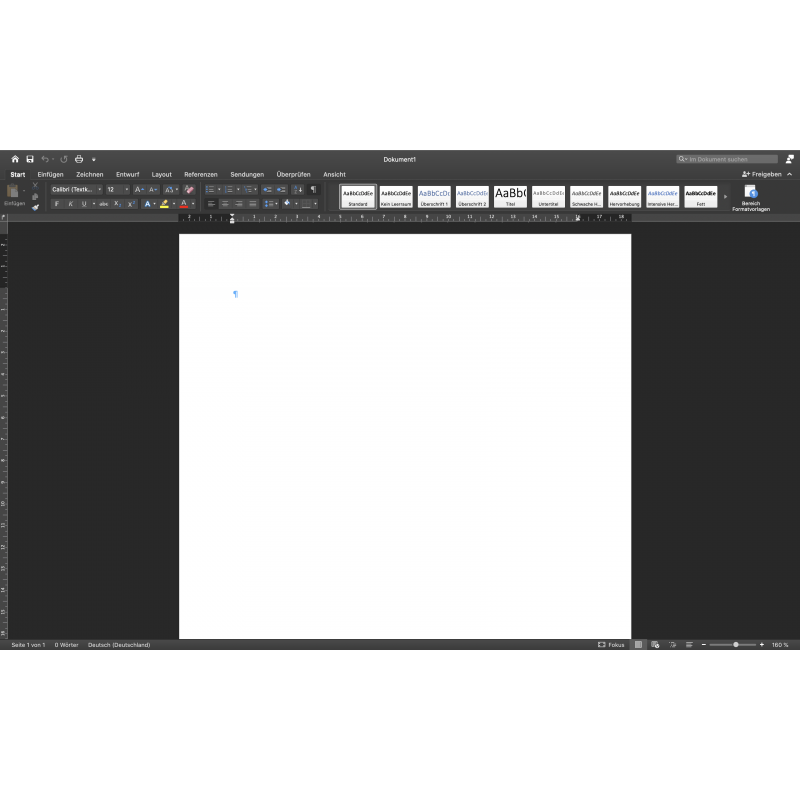Screen dimensions: 800x800
Task: Open the Überprüfen ribbon tab
Action: [x=293, y=174]
